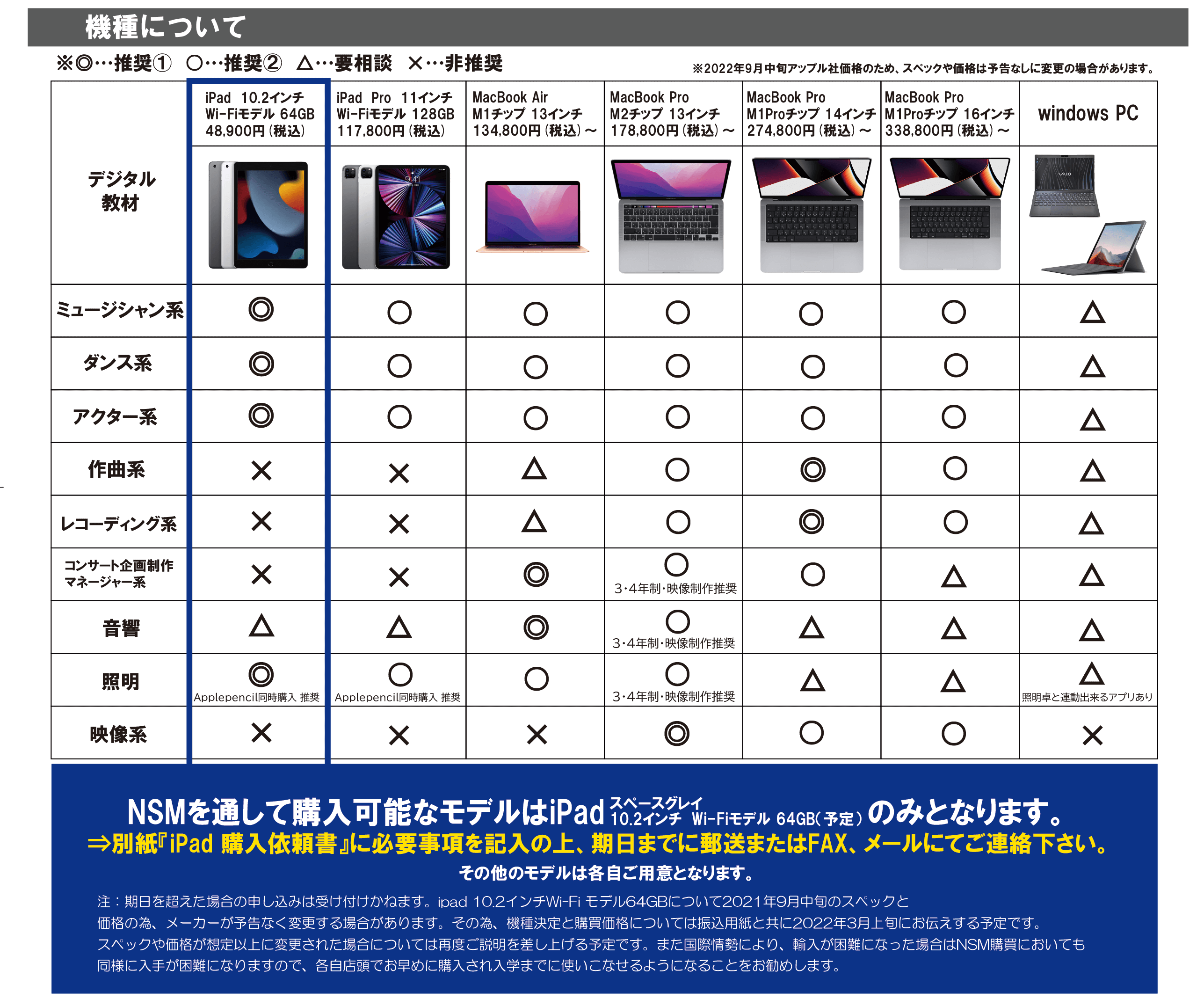Screen dimensions: 1204x999
Task: Click その他のモデルは各自ご用意となります。 text
Action: click(x=607, y=873)
